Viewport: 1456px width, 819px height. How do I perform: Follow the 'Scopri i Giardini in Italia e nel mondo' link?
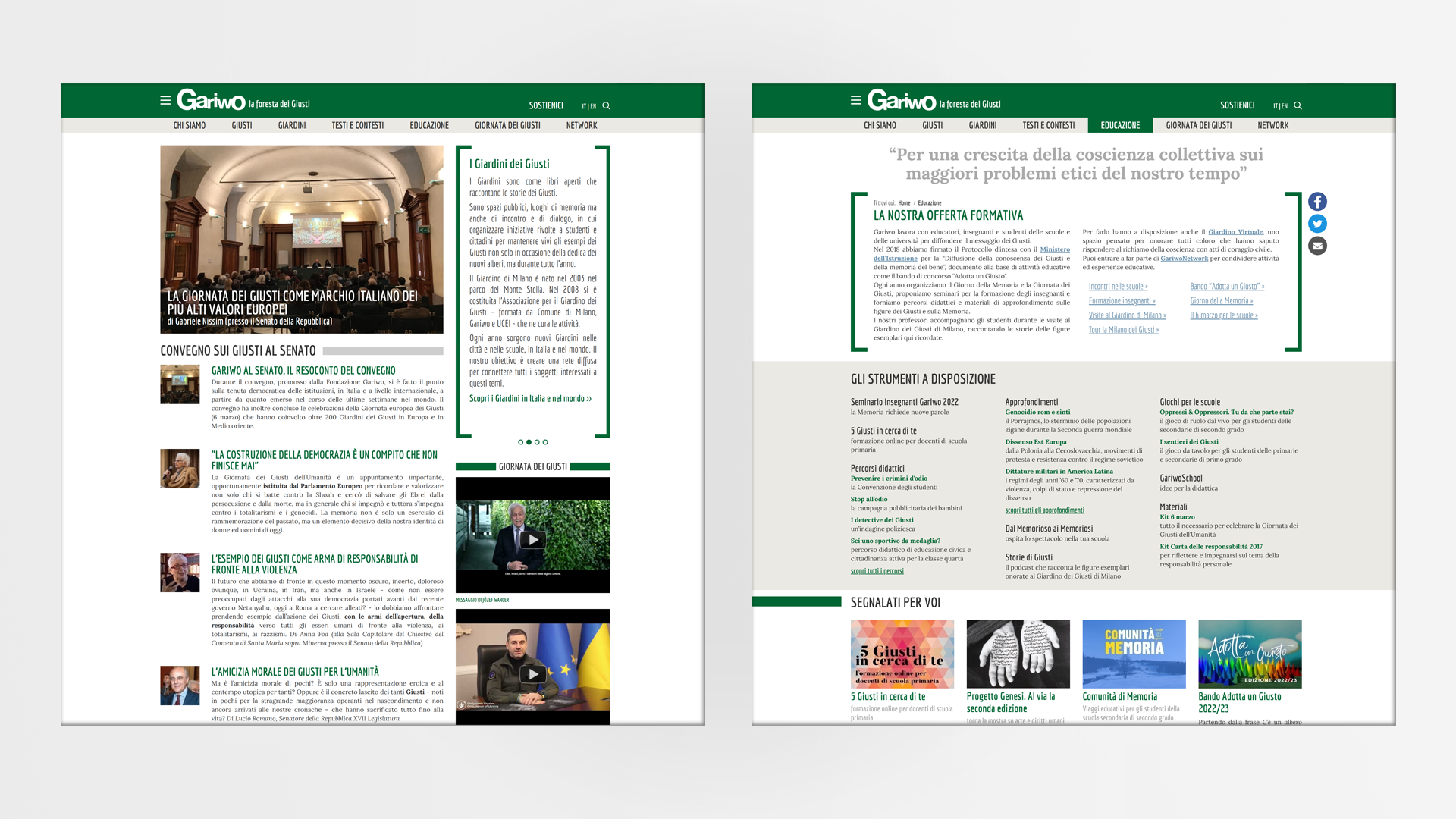point(529,398)
